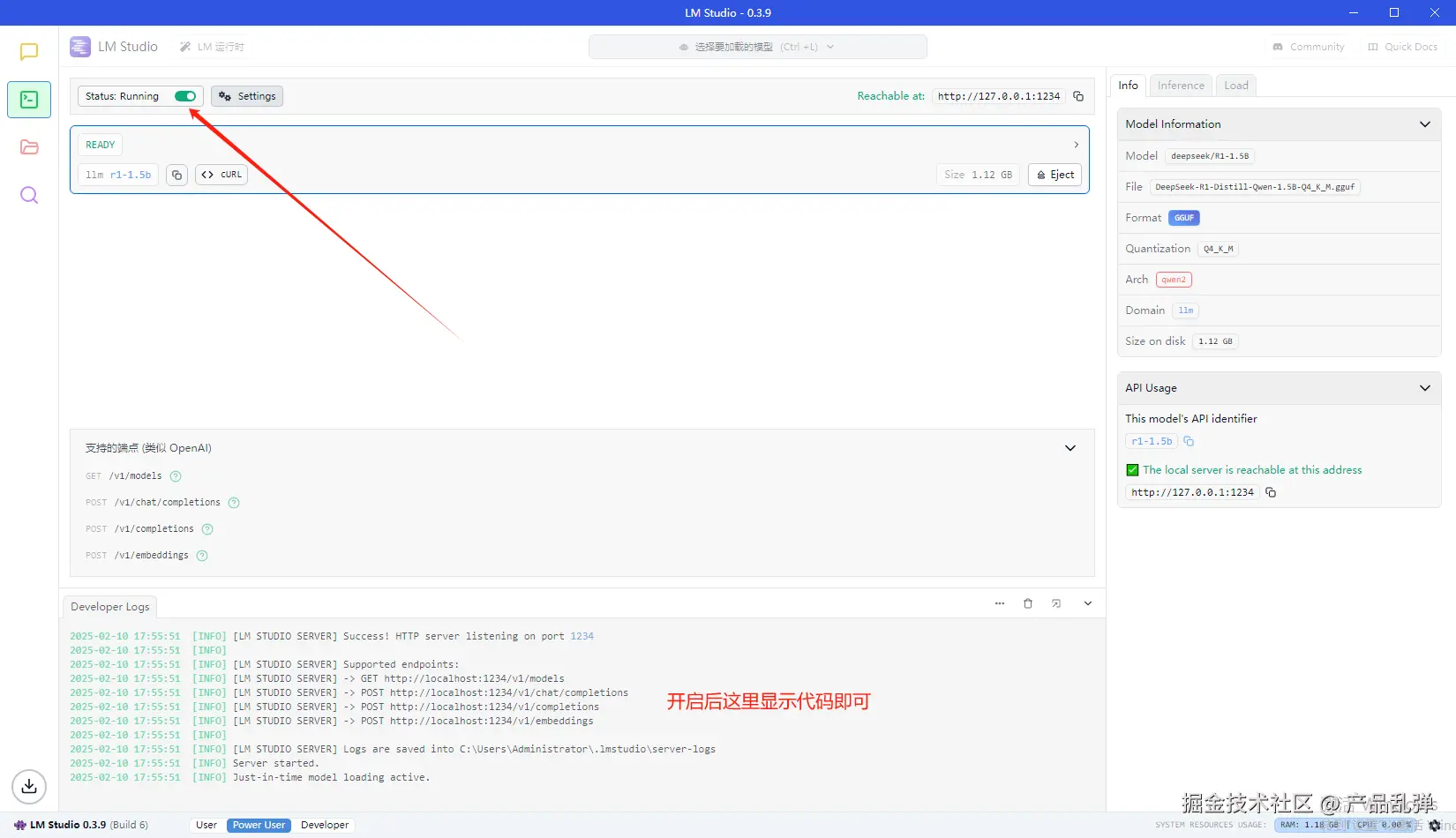Viewport: 1456px width, 838px height.
Task: Toggle the server Status Running switch
Action: (185, 96)
